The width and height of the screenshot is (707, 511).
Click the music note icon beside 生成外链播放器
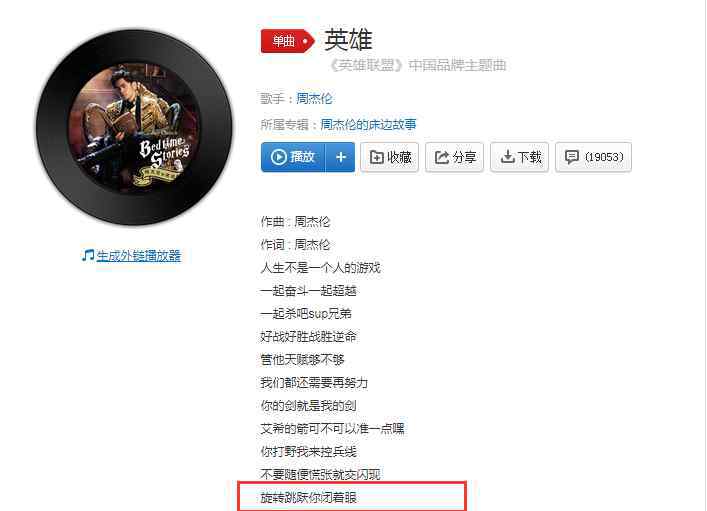tap(88, 255)
